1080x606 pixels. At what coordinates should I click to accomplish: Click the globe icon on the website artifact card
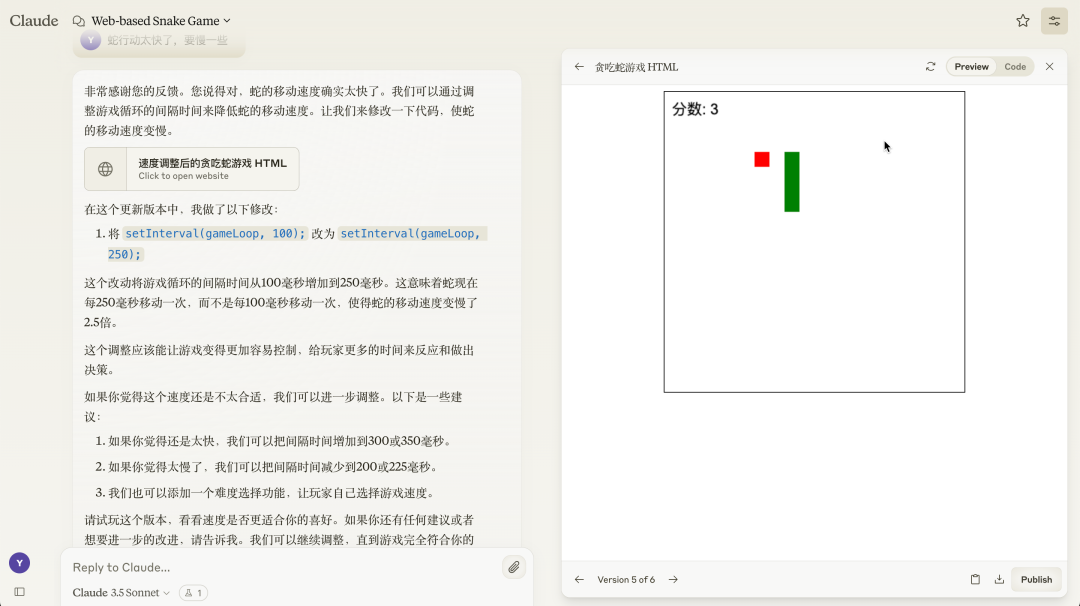pyautogui.click(x=104, y=168)
